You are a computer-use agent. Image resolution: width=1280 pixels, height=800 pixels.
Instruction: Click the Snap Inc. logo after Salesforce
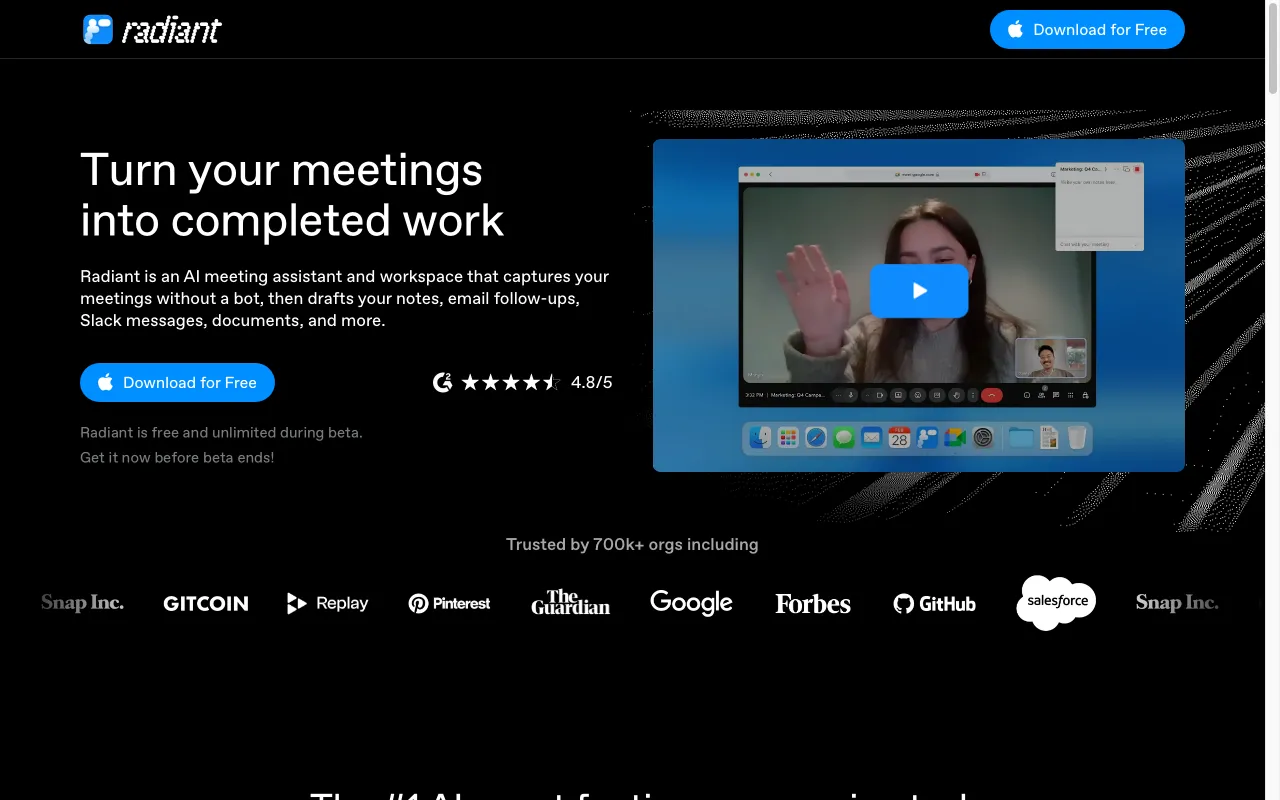pyautogui.click(x=1177, y=603)
